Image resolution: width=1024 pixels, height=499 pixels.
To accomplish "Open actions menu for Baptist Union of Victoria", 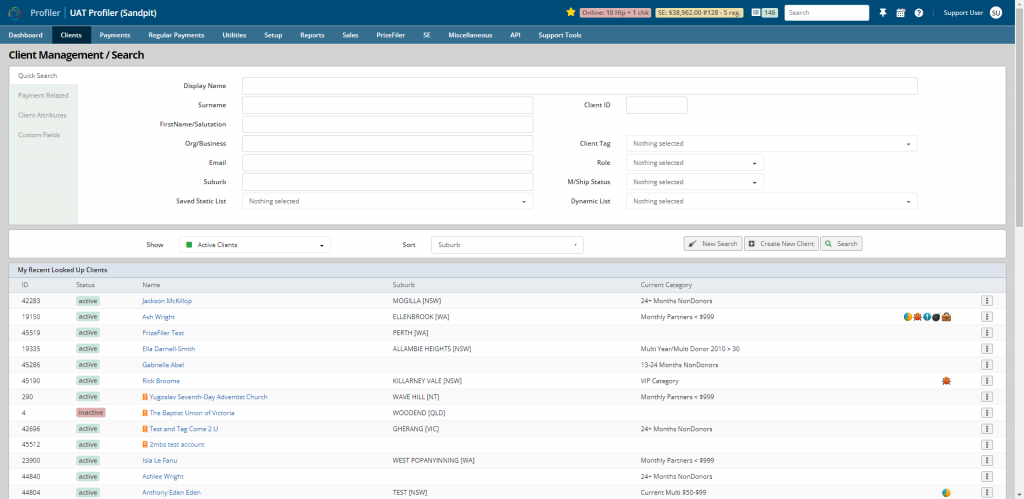I will [x=987, y=413].
